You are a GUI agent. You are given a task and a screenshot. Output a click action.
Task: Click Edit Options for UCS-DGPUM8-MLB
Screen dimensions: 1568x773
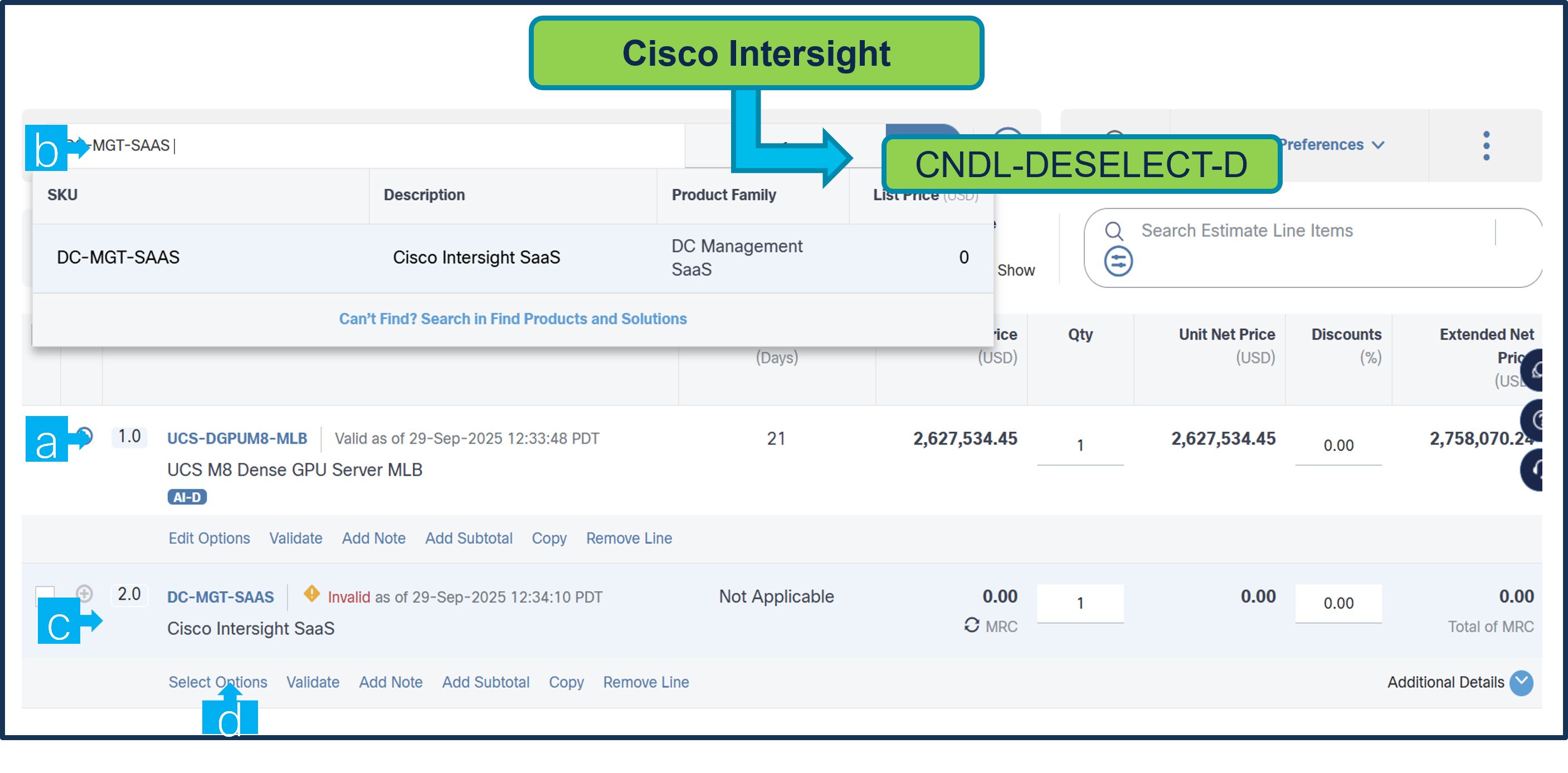point(209,538)
